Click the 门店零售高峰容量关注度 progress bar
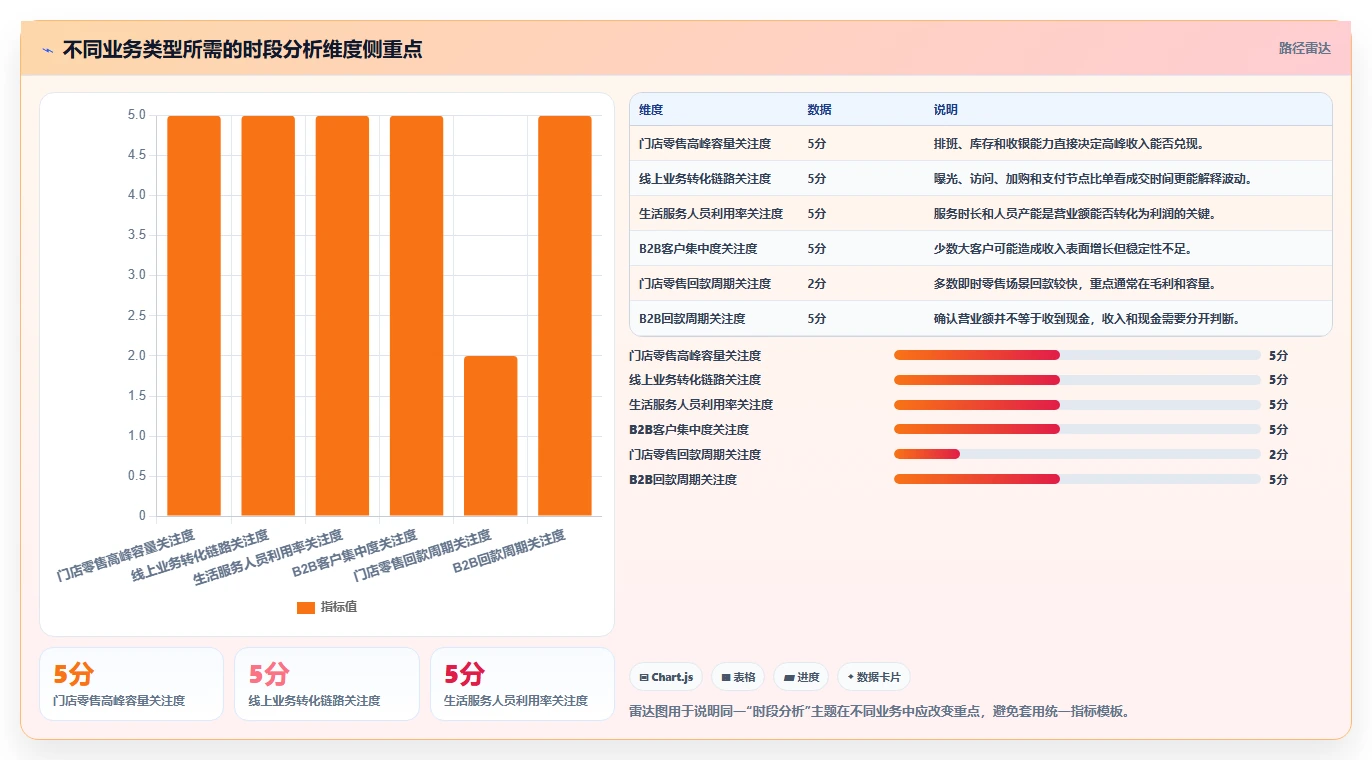 click(1076, 355)
